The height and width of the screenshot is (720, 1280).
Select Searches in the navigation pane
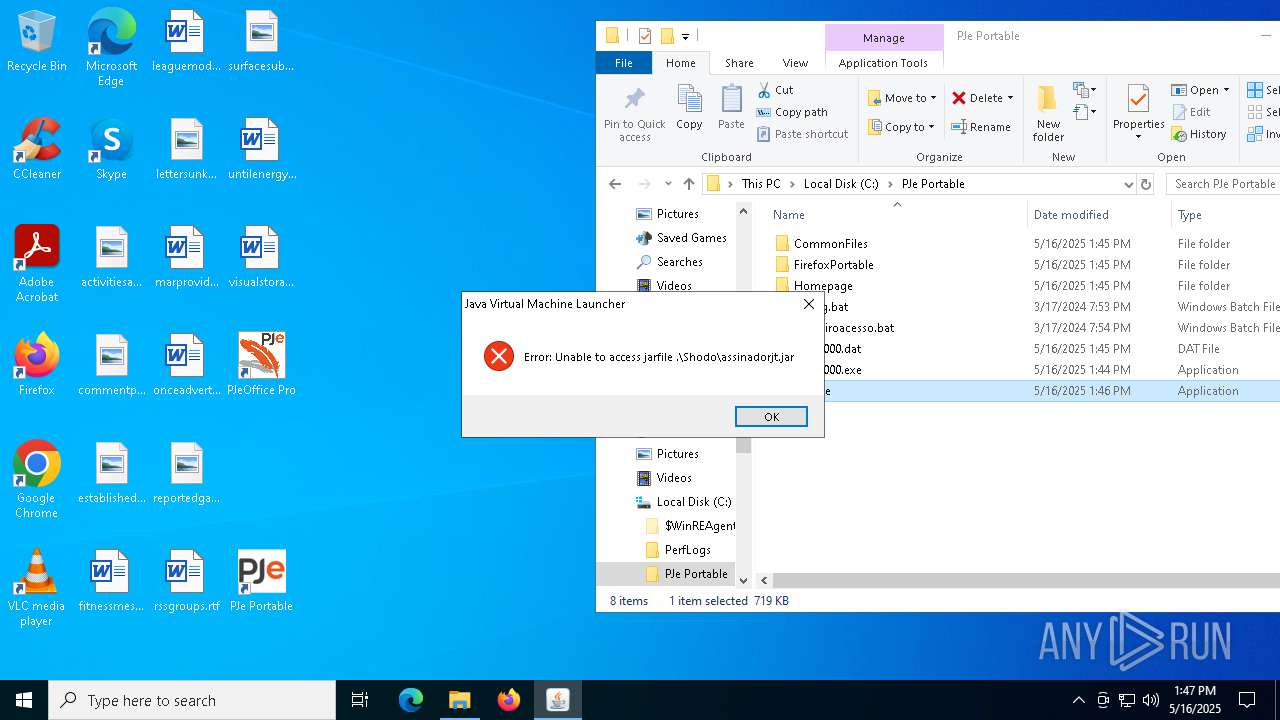click(679, 262)
